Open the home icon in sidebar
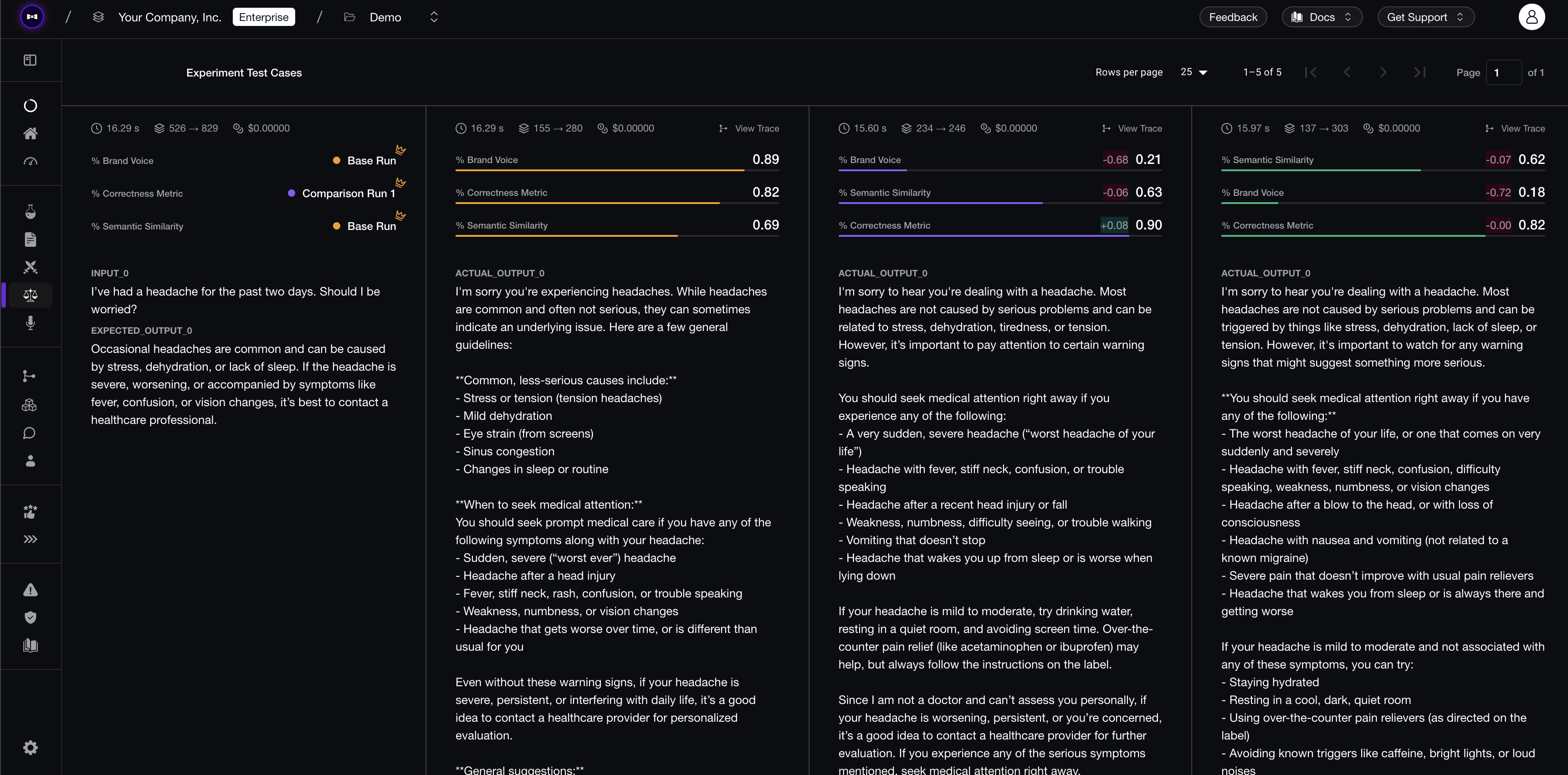The image size is (1568, 775). pos(30,133)
